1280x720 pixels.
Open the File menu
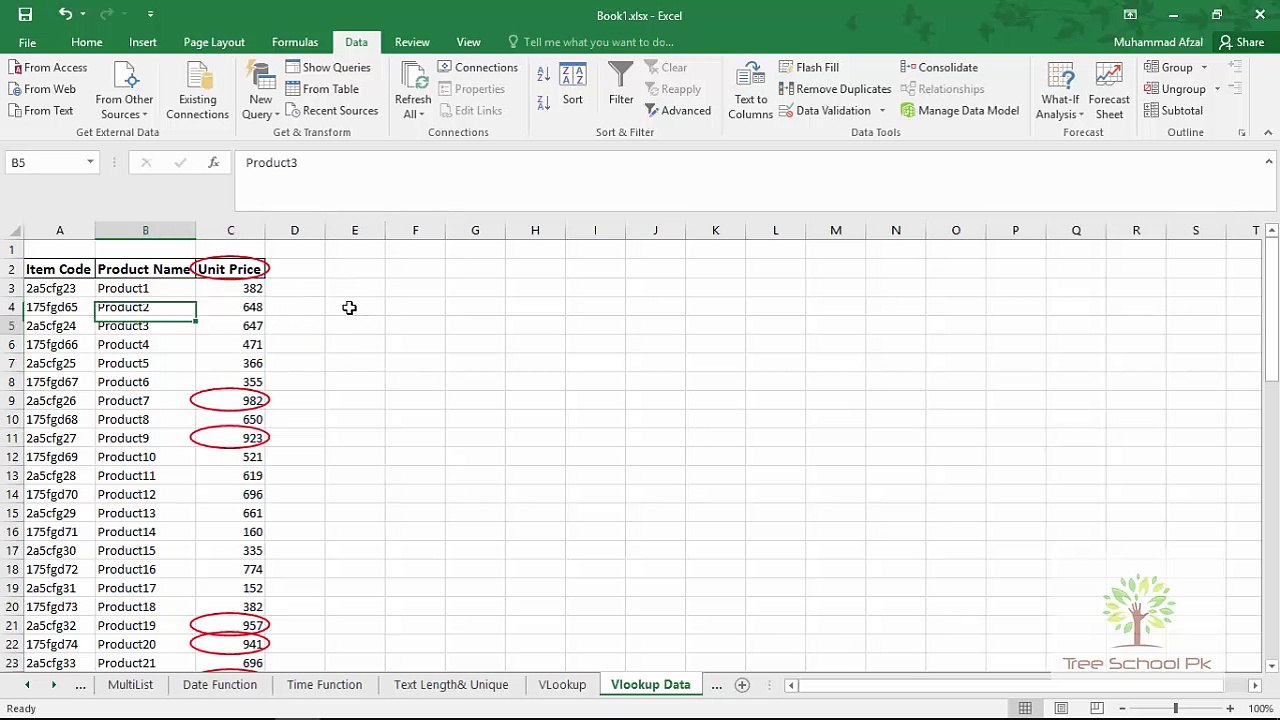(27, 42)
